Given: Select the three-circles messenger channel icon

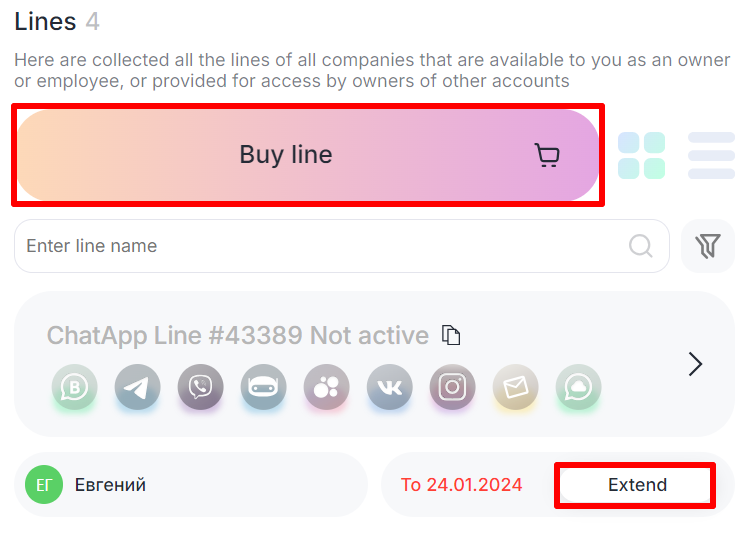Looking at the screenshot, I should (x=326, y=387).
